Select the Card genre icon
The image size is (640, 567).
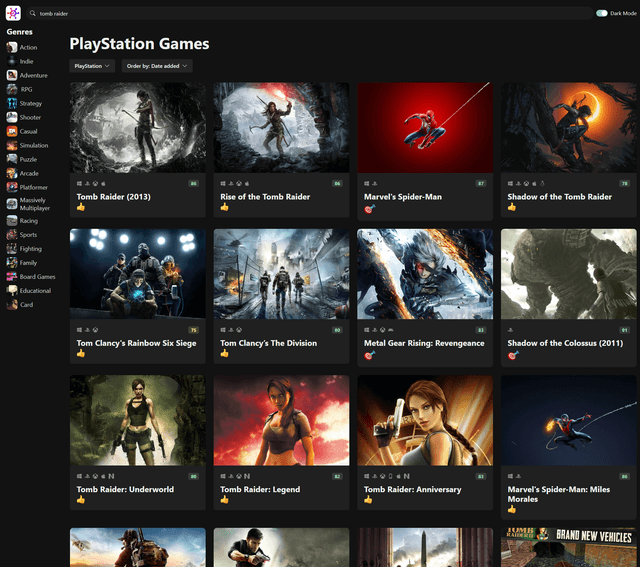click(12, 305)
